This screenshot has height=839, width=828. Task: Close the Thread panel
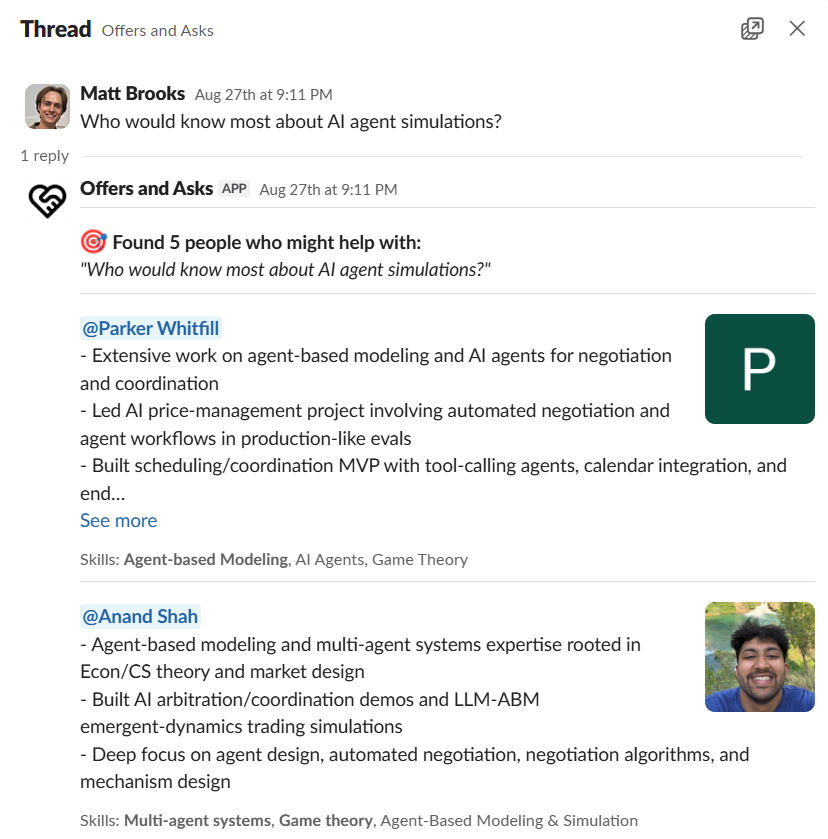click(x=797, y=28)
